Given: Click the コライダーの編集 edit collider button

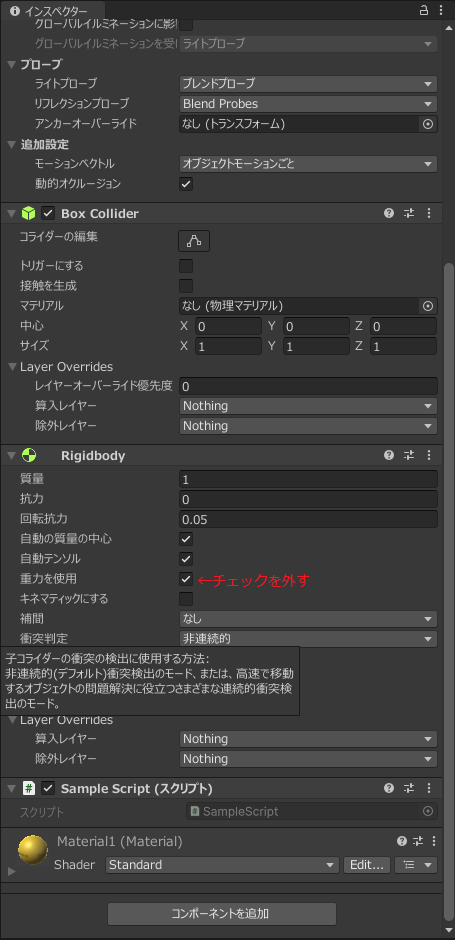Looking at the screenshot, I should (x=194, y=241).
